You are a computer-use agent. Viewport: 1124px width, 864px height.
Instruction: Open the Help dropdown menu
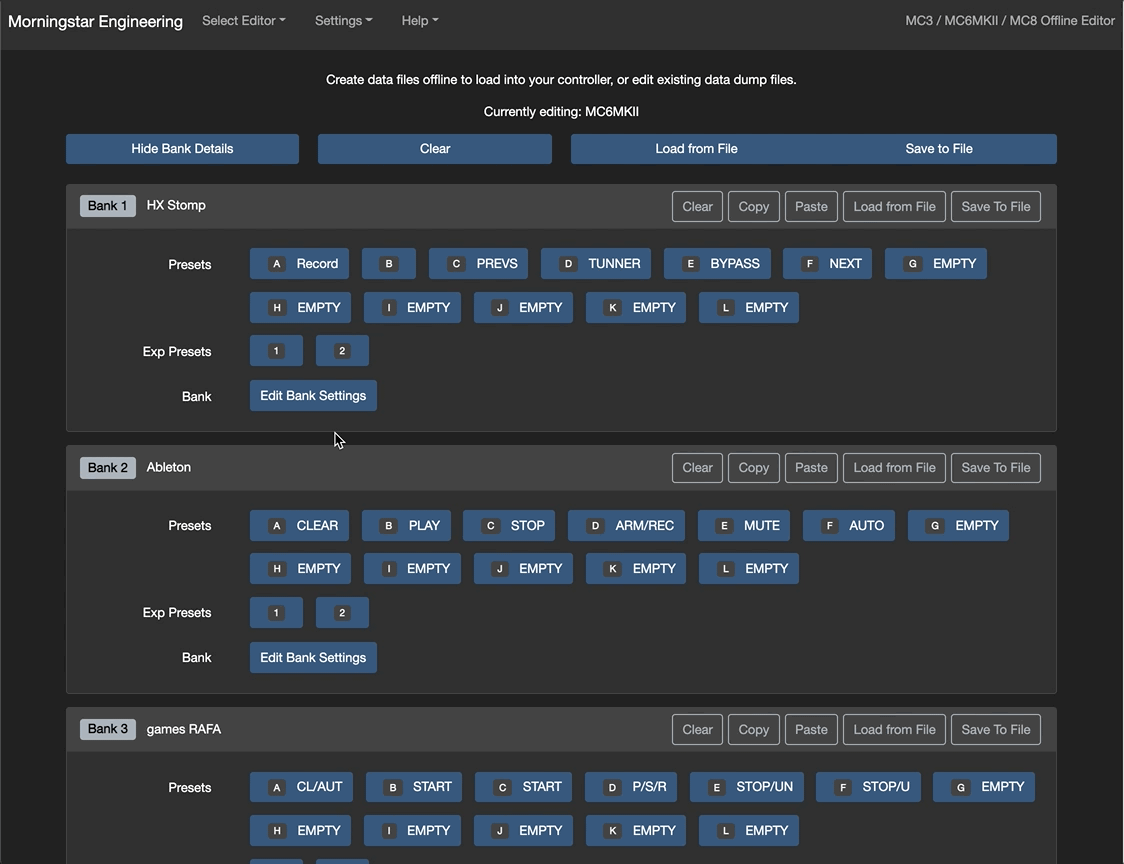pos(419,20)
